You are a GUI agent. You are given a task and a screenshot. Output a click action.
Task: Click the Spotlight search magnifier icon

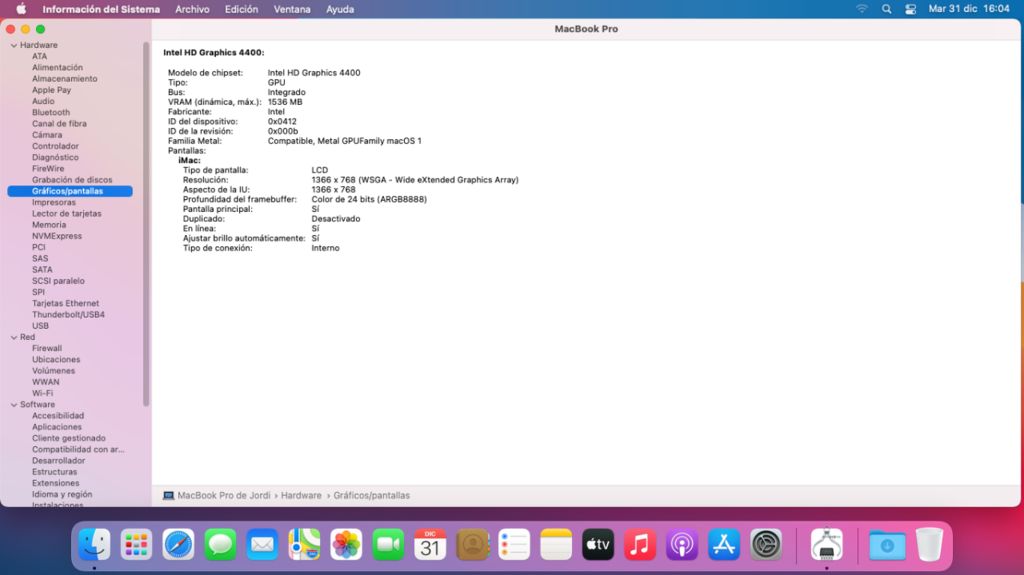click(x=886, y=9)
